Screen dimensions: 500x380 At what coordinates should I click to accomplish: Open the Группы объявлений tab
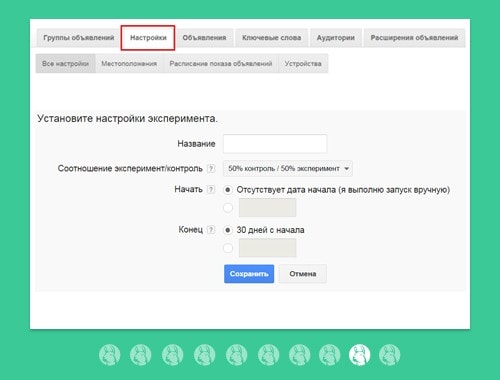(x=78, y=38)
